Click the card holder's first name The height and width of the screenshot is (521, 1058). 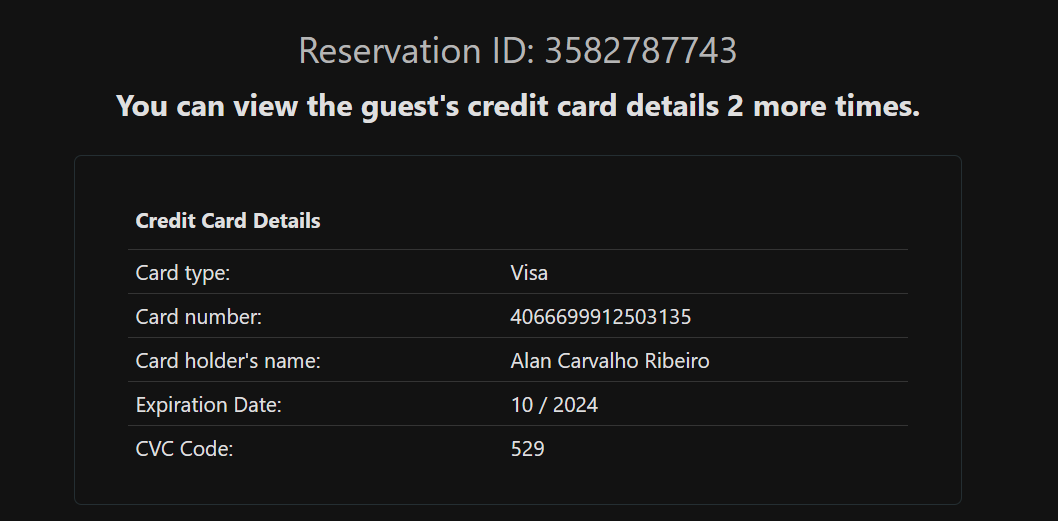530,361
